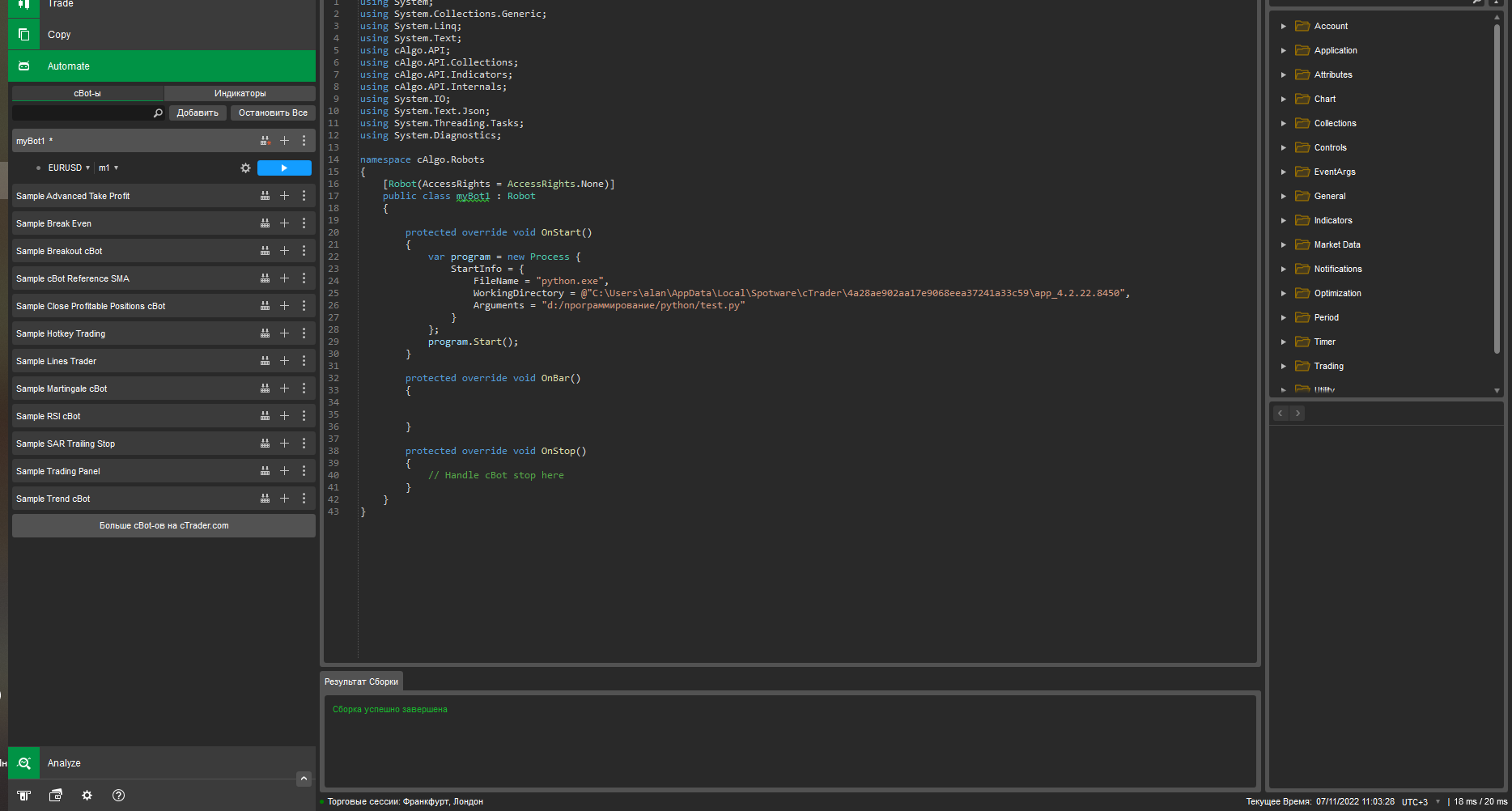1512x811 pixels.
Task: Open more options for Sample RSI cBot
Action: pos(304,416)
